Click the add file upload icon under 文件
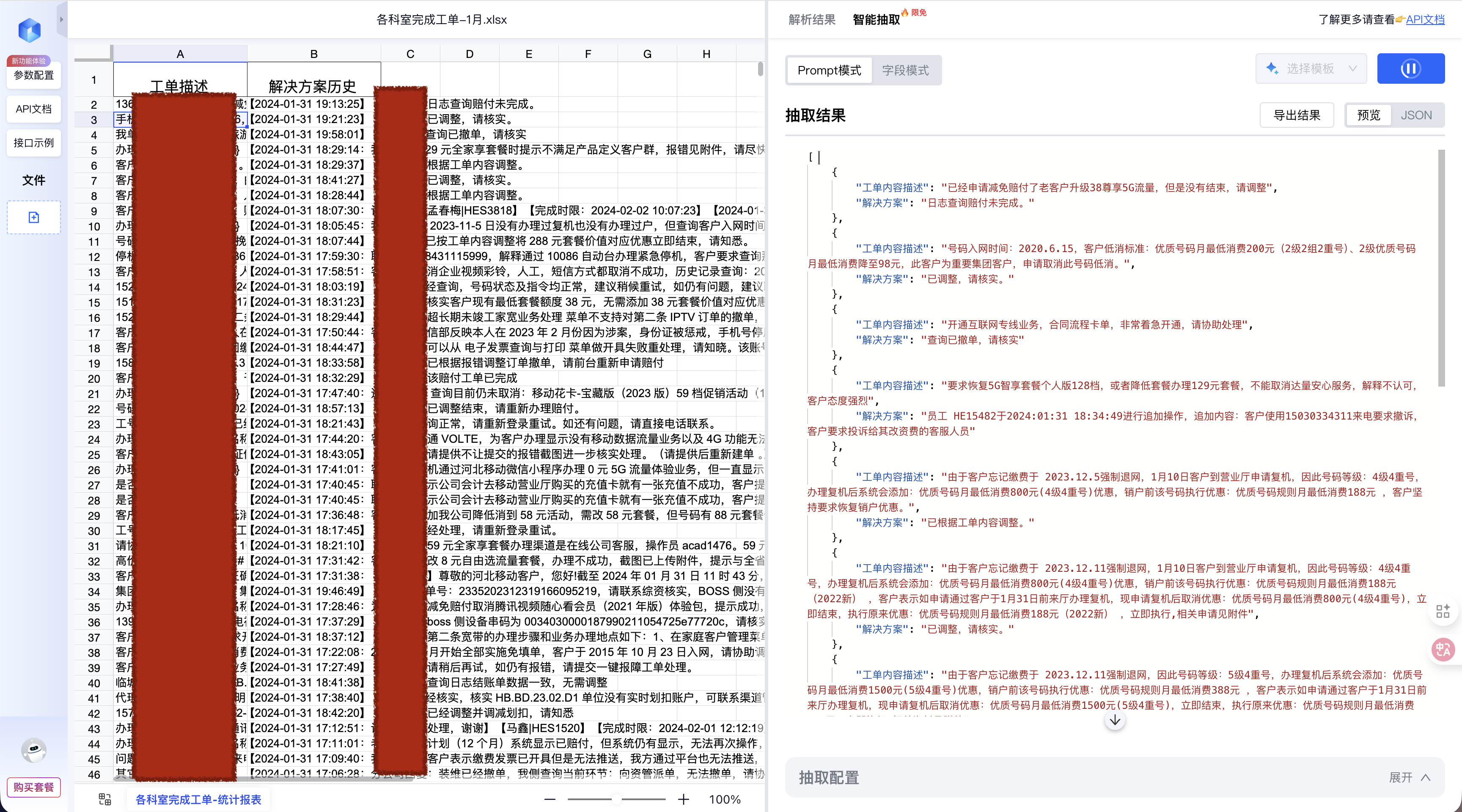This screenshot has height=812, width=1462. click(x=33, y=217)
